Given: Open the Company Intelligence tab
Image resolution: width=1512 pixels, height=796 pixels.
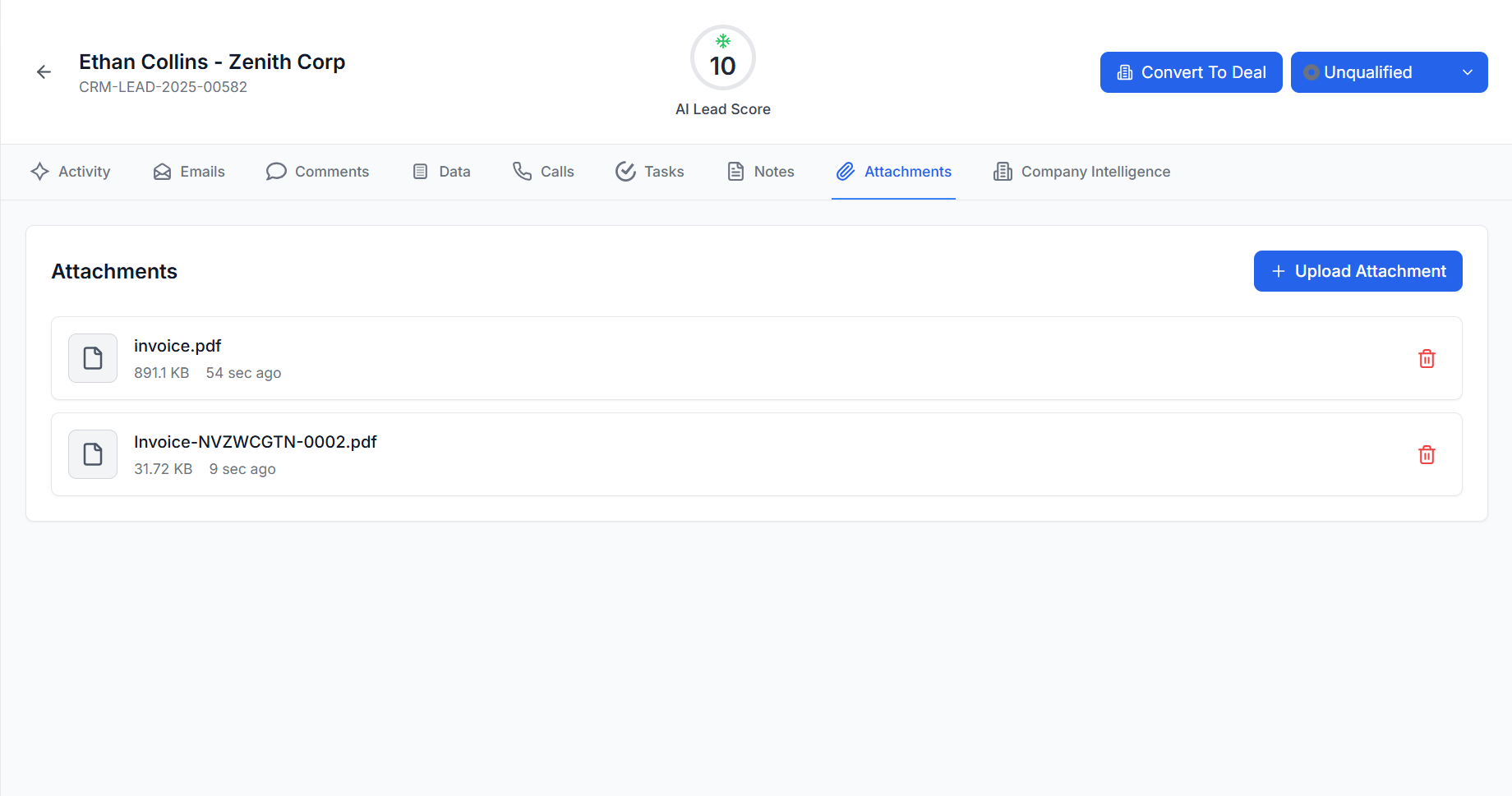Looking at the screenshot, I should 1081,172.
